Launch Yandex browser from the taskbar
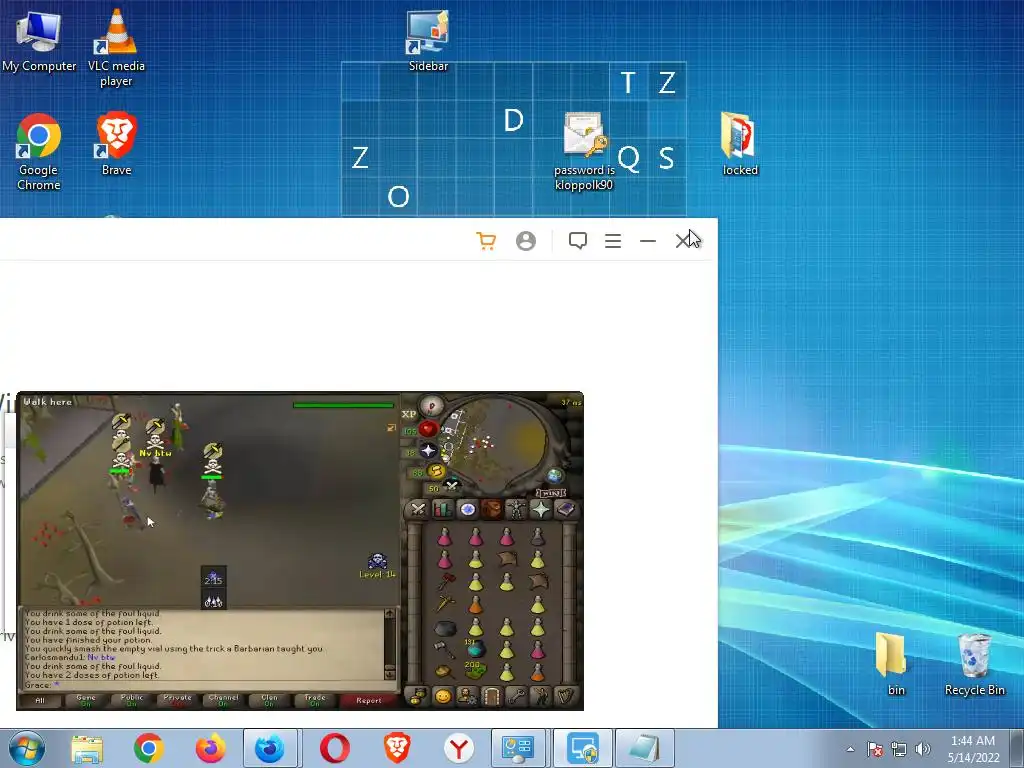 click(458, 748)
